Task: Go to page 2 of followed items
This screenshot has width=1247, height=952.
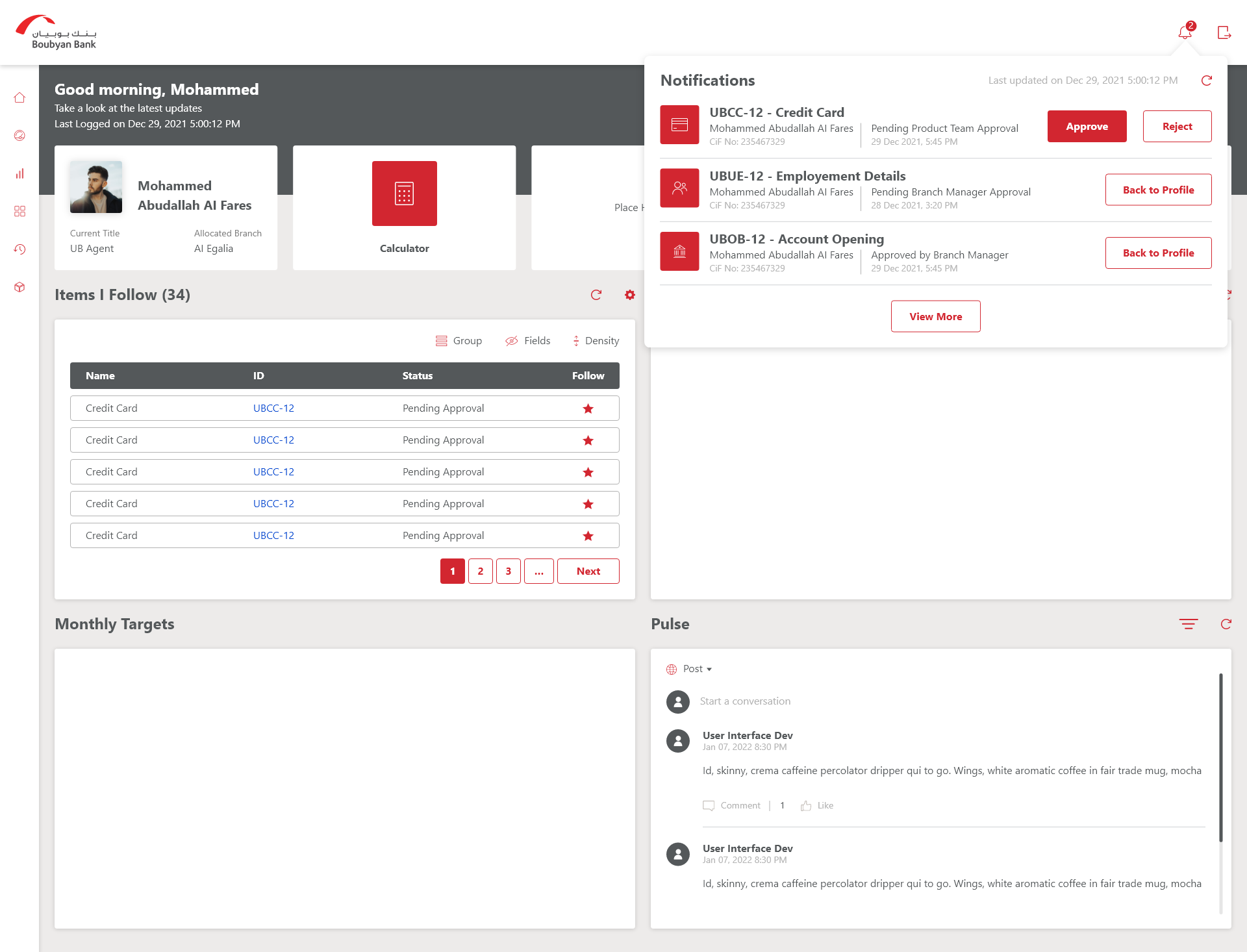Action: (480, 571)
